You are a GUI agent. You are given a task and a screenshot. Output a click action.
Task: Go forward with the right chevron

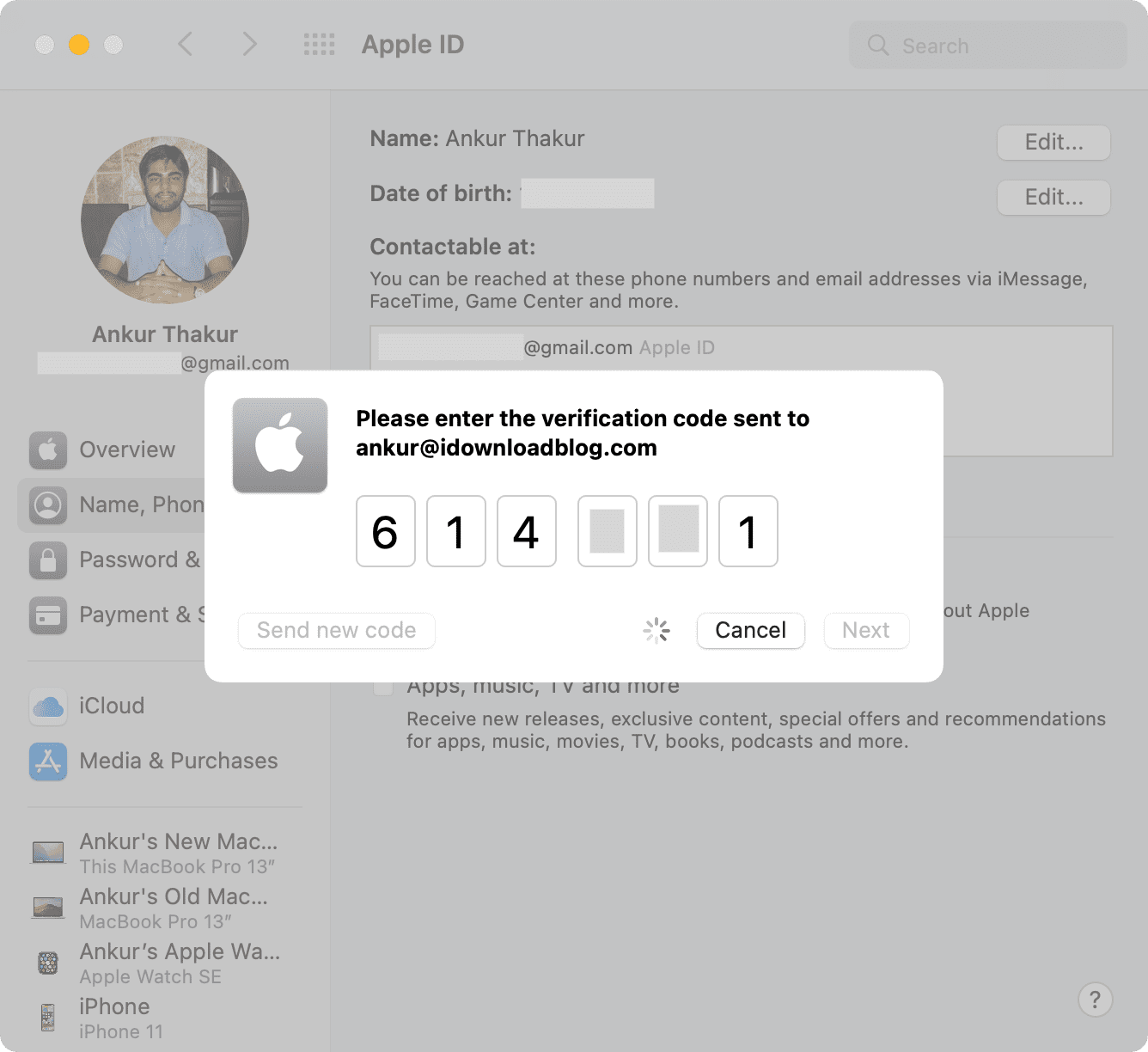pyautogui.click(x=249, y=44)
